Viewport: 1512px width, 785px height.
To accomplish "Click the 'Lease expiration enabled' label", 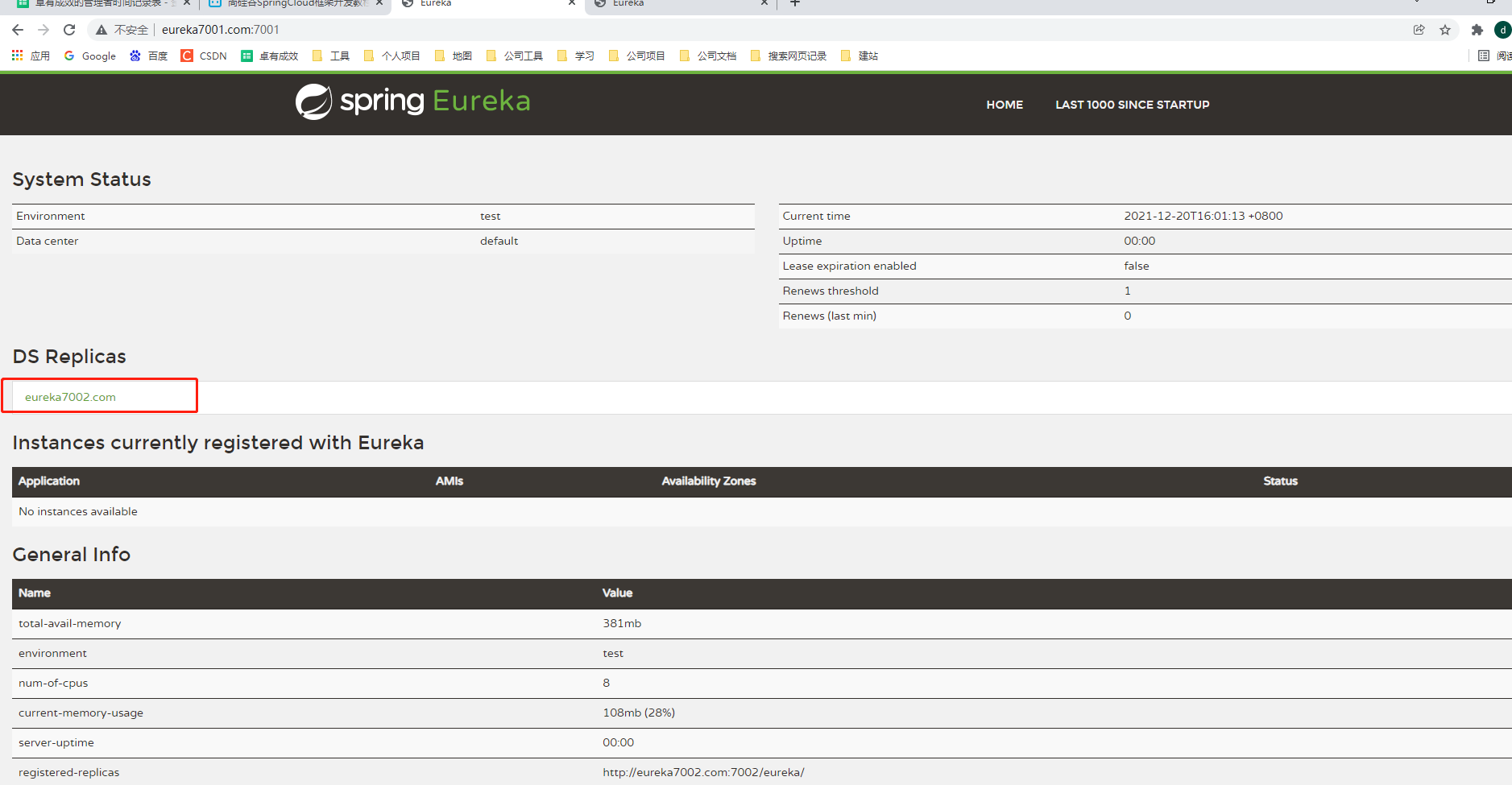I will pyautogui.click(x=849, y=266).
